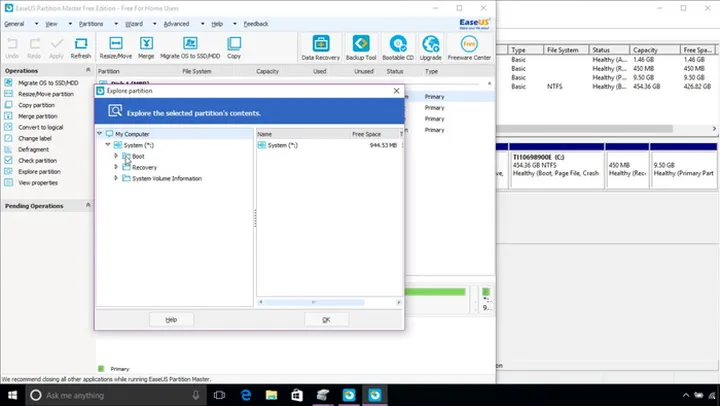Open the Freeware Center
The width and height of the screenshot is (720, 406).
point(469,48)
